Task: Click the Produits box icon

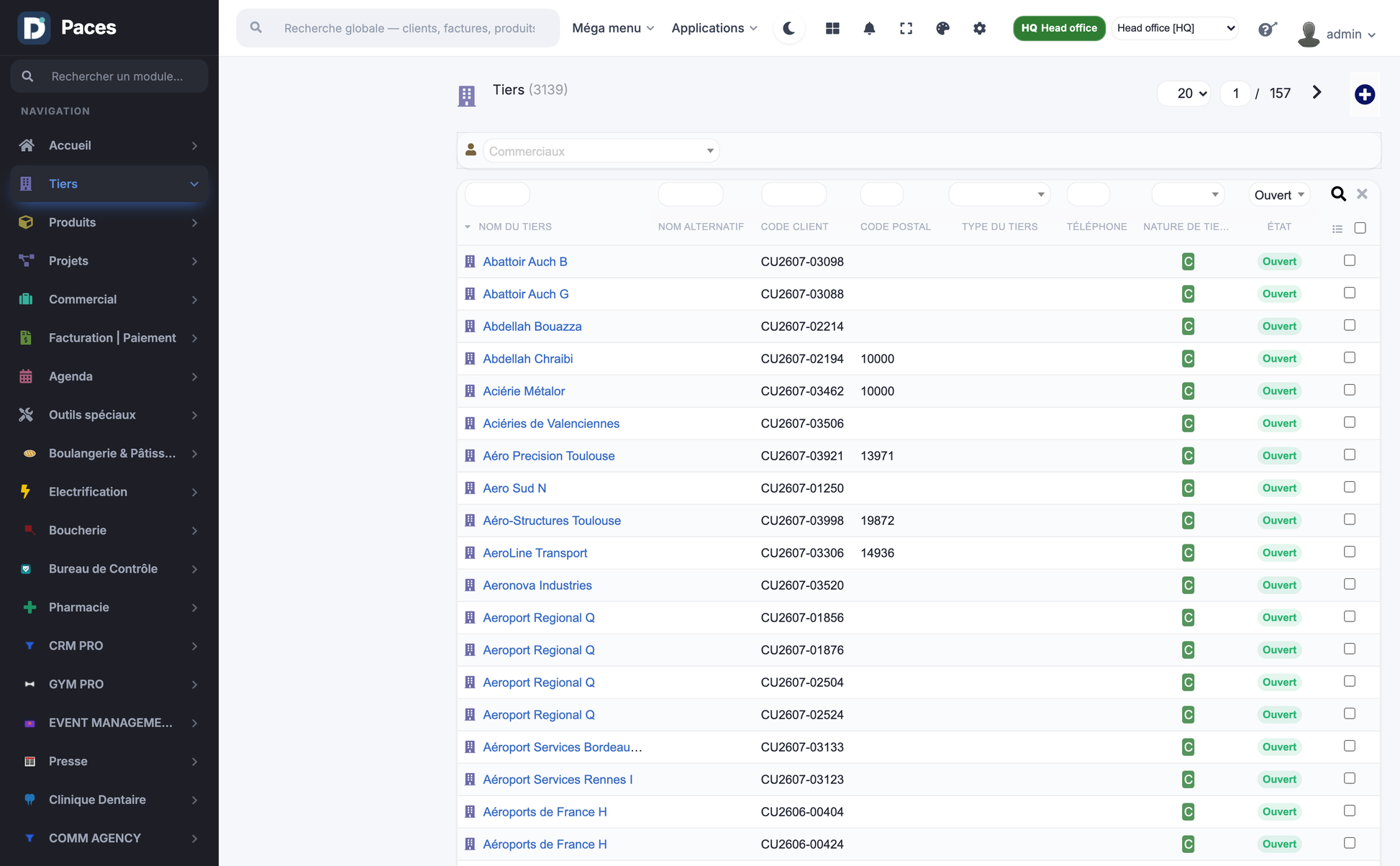Action: point(27,222)
